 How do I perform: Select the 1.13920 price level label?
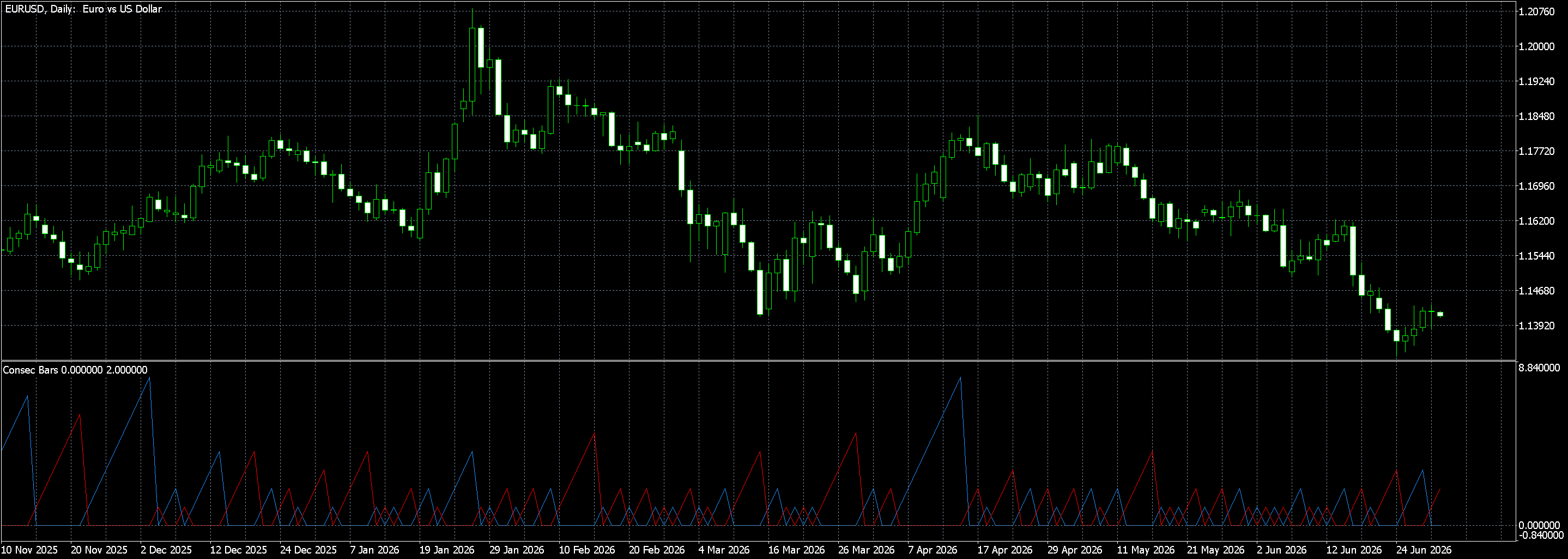click(x=1537, y=326)
